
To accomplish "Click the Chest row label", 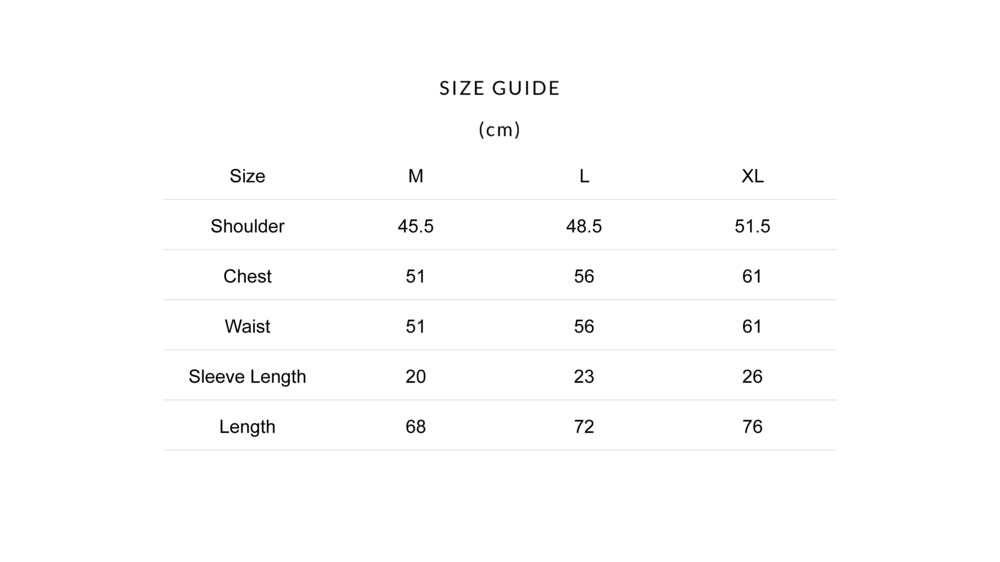I will [247, 276].
